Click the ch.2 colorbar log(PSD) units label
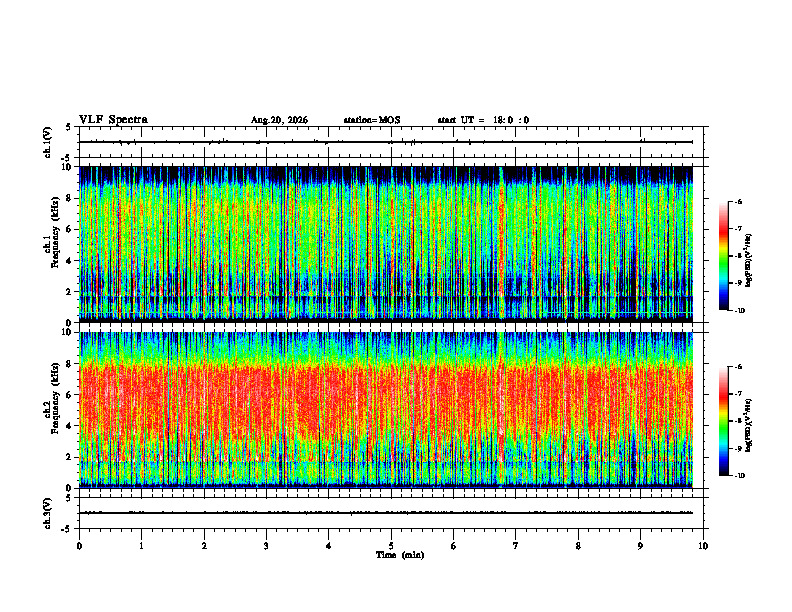The height and width of the screenshot is (612, 792). click(x=750, y=425)
